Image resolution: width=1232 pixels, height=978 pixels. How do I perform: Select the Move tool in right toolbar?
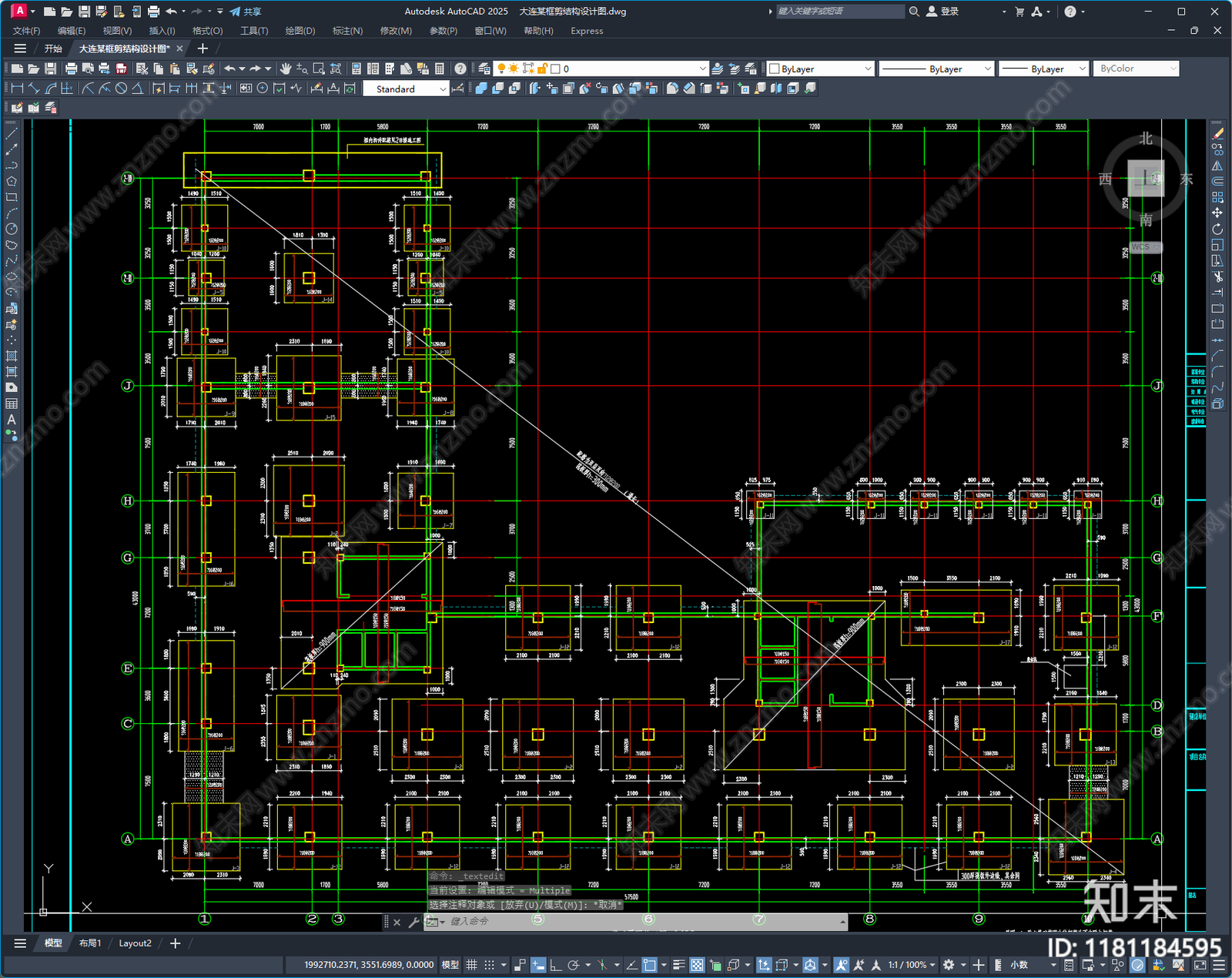(x=1217, y=213)
